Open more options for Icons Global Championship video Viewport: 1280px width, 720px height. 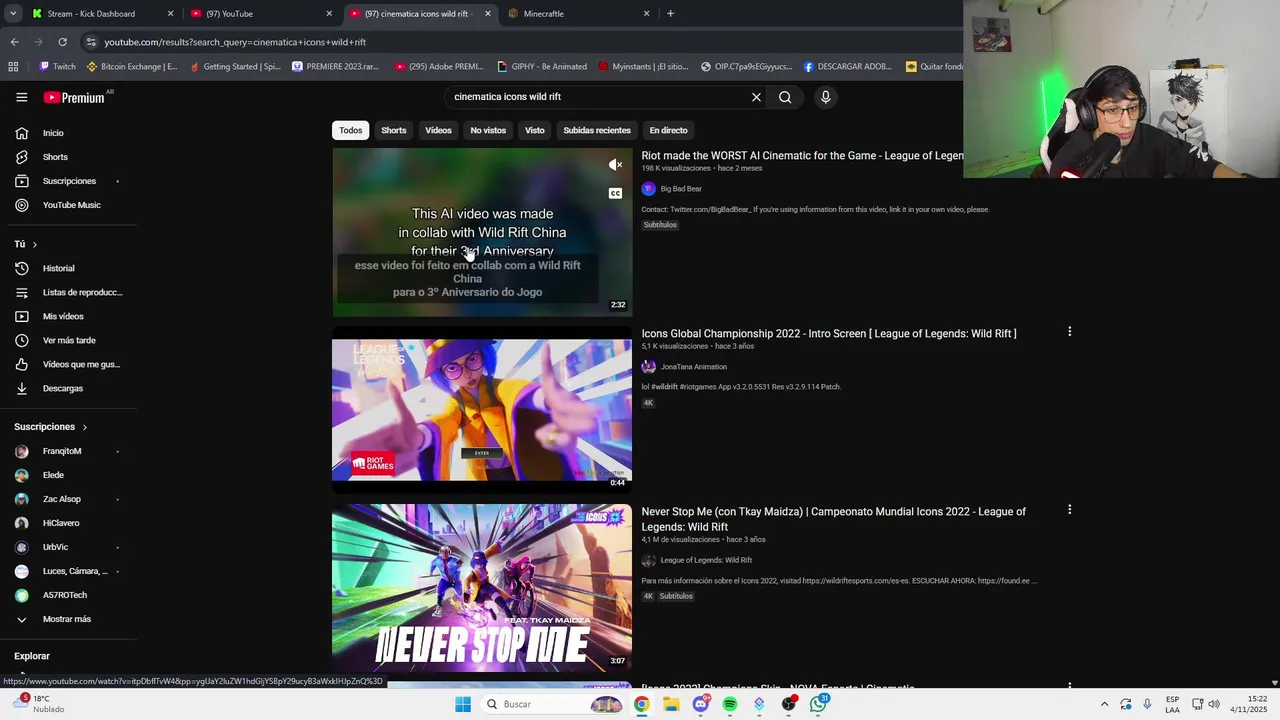pyautogui.click(x=1069, y=332)
